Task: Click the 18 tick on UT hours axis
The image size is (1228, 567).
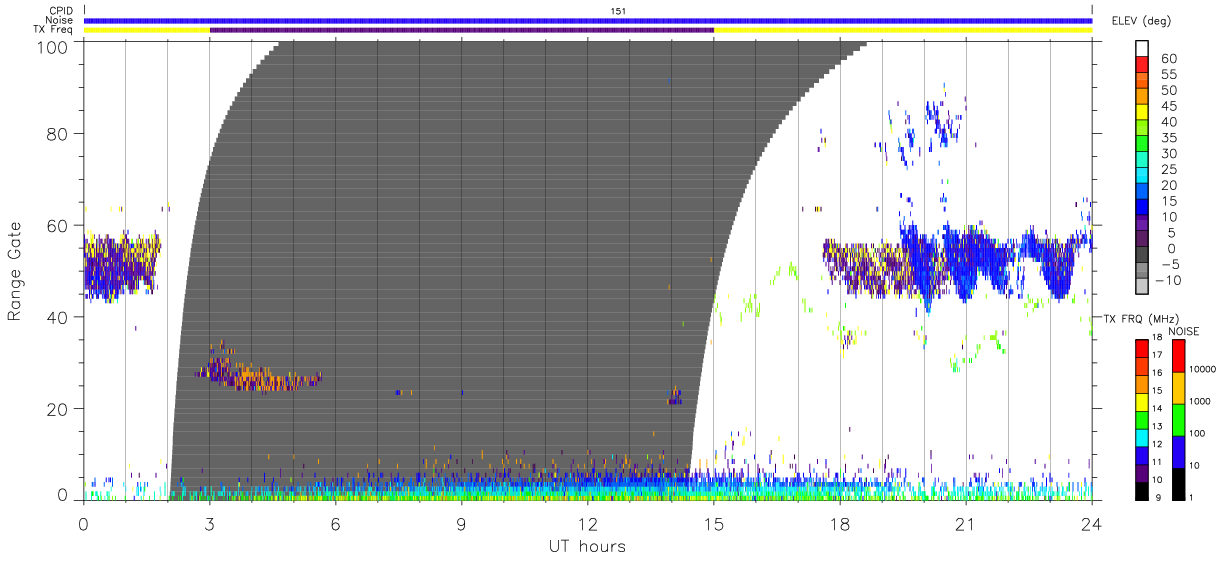Action: point(840,523)
